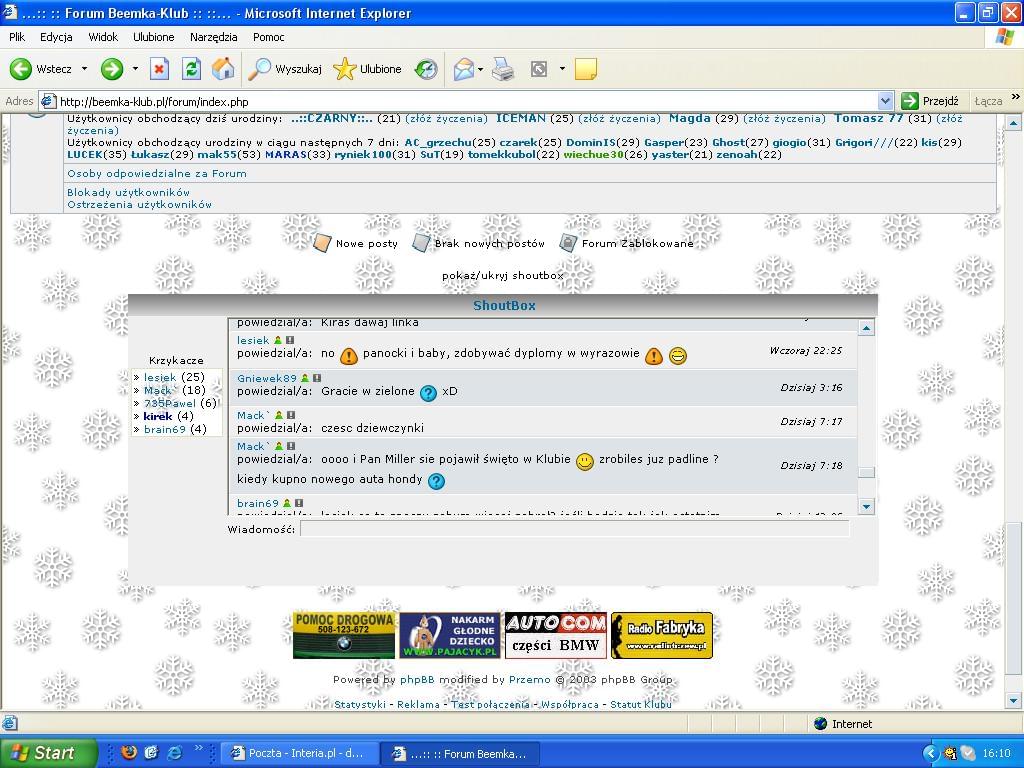Click the green Forward arrow icon
Screen dimensions: 1024x768
[112, 69]
